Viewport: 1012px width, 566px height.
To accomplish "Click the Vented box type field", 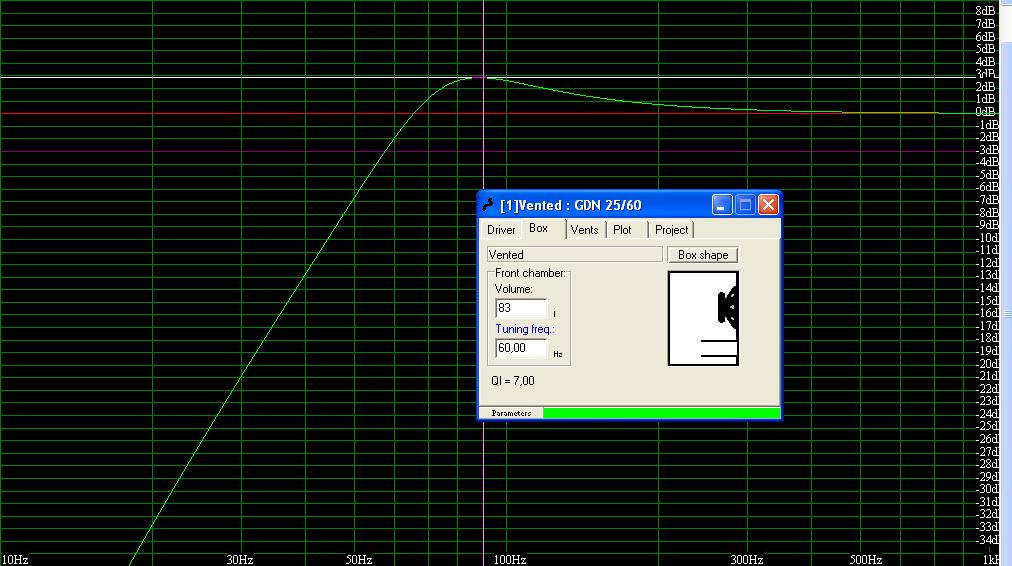I will coord(573,255).
